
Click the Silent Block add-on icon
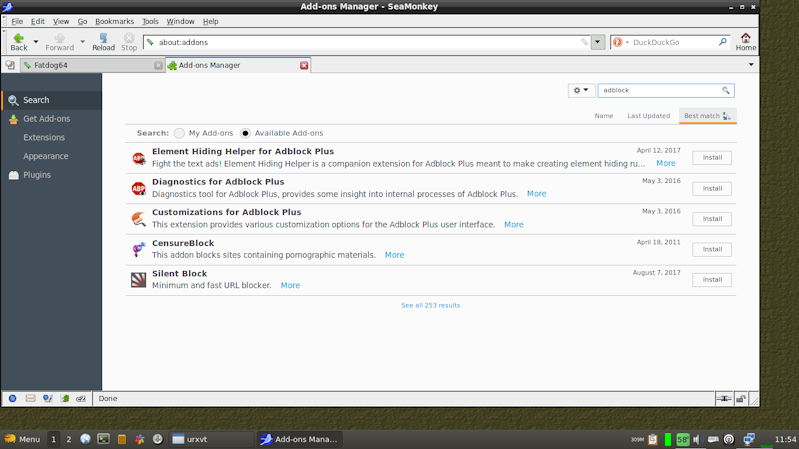click(x=139, y=280)
